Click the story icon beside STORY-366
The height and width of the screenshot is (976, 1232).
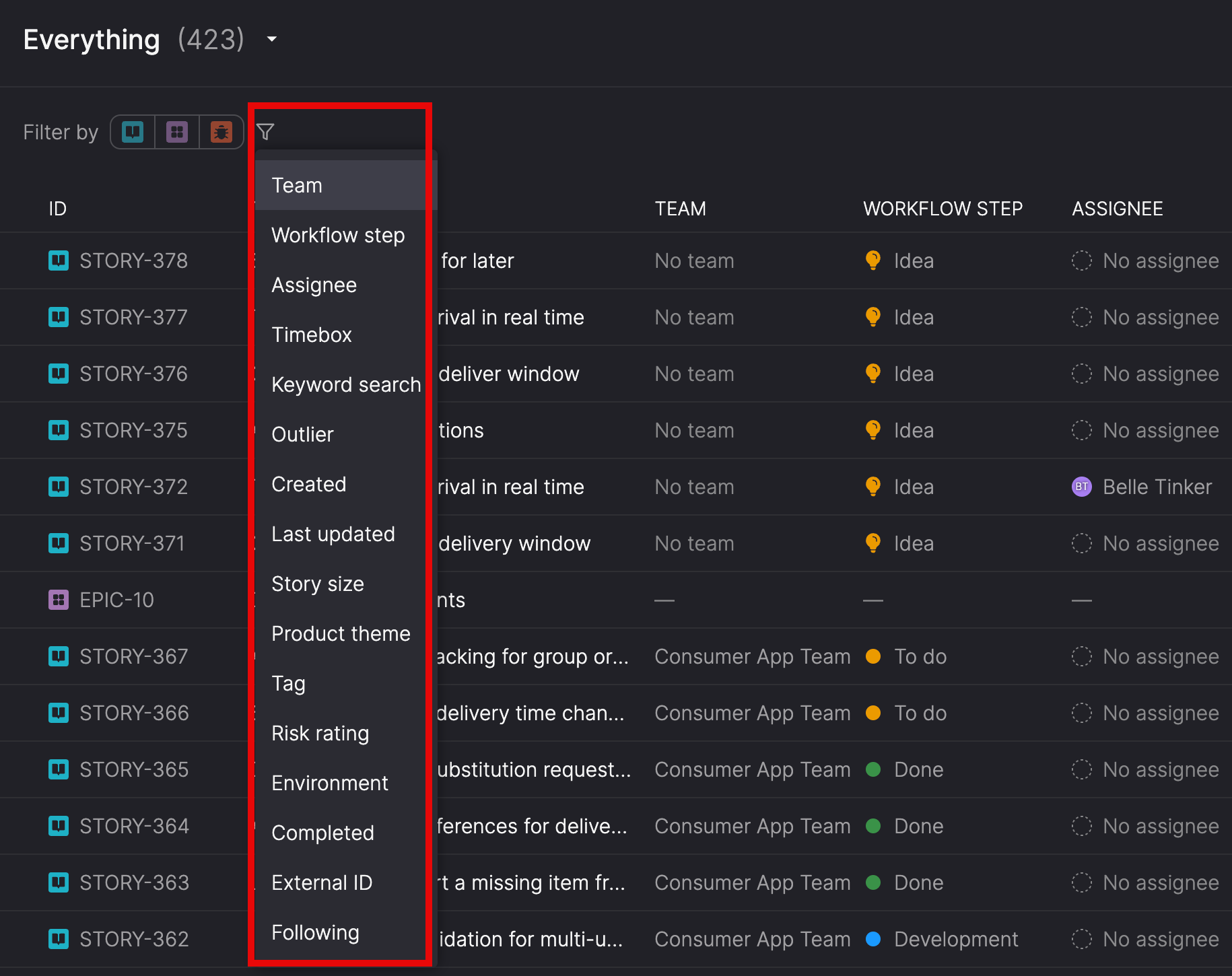[59, 713]
